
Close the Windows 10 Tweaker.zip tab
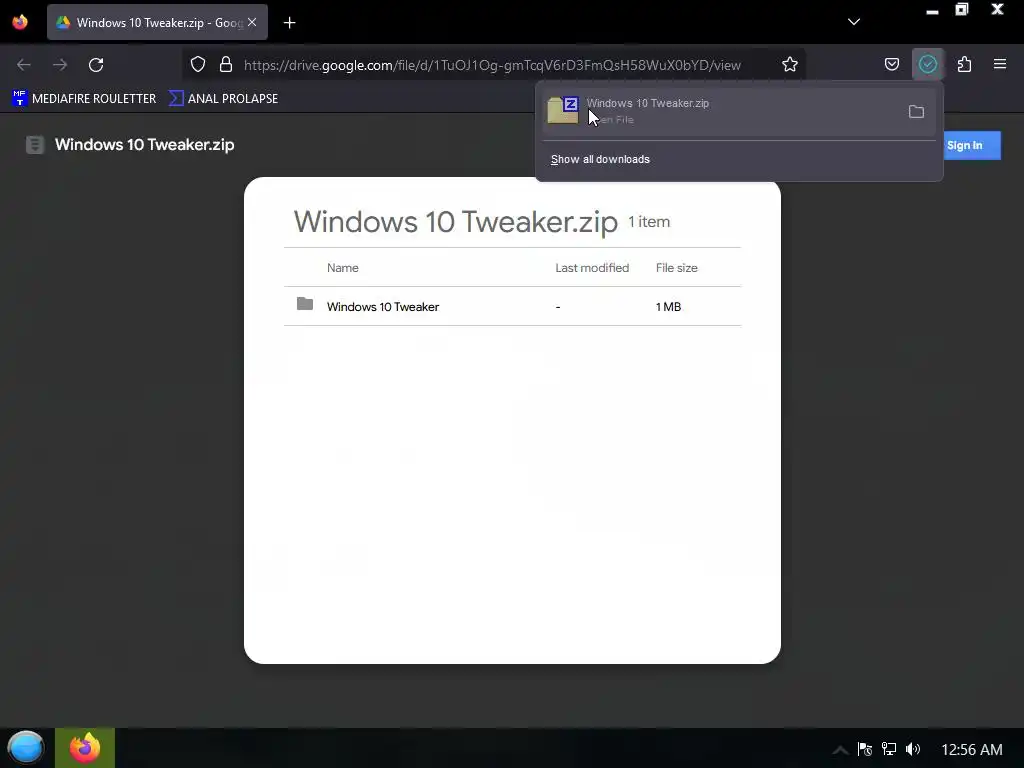tap(252, 22)
